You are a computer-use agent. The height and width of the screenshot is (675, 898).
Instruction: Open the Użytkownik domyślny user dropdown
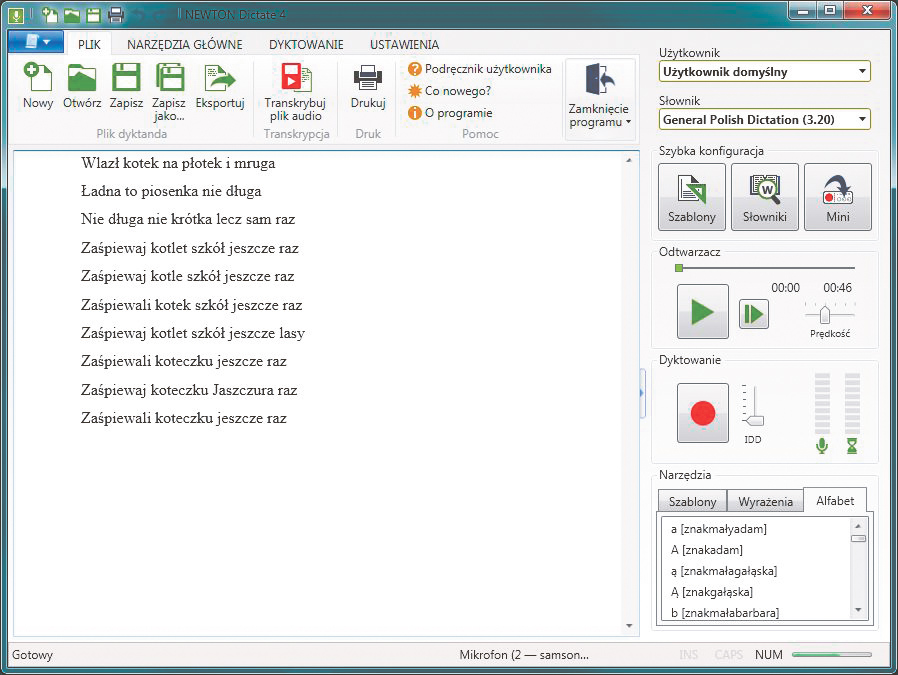click(763, 71)
